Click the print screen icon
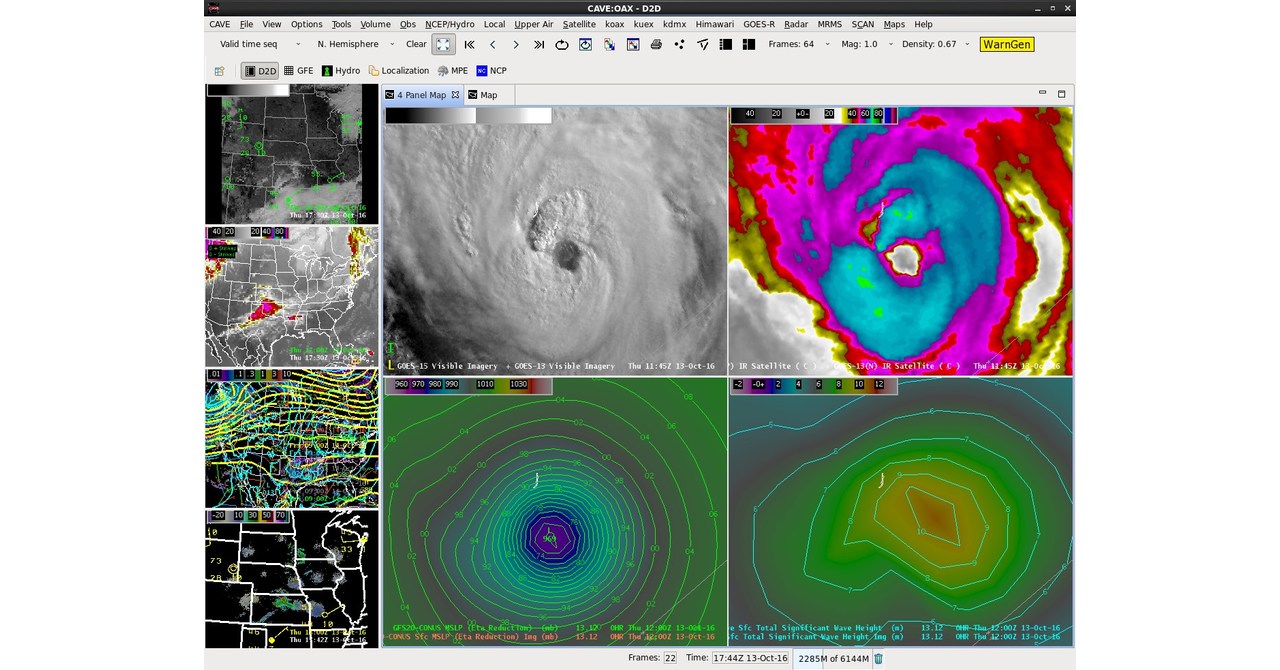 tap(657, 44)
